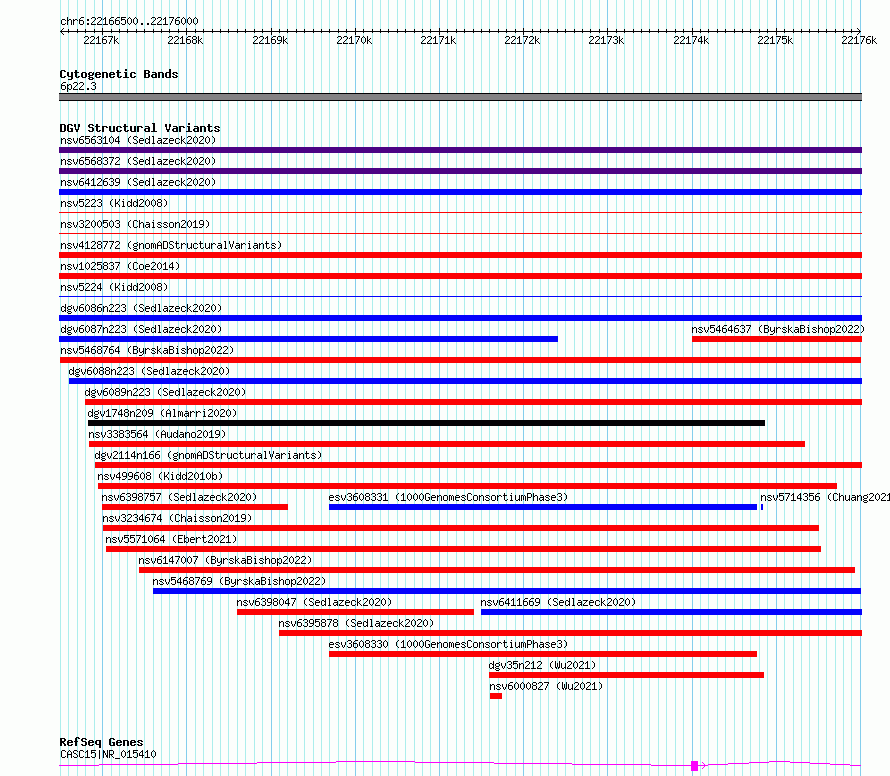Click the nsv5223 (Kidd2008) label

point(114,203)
